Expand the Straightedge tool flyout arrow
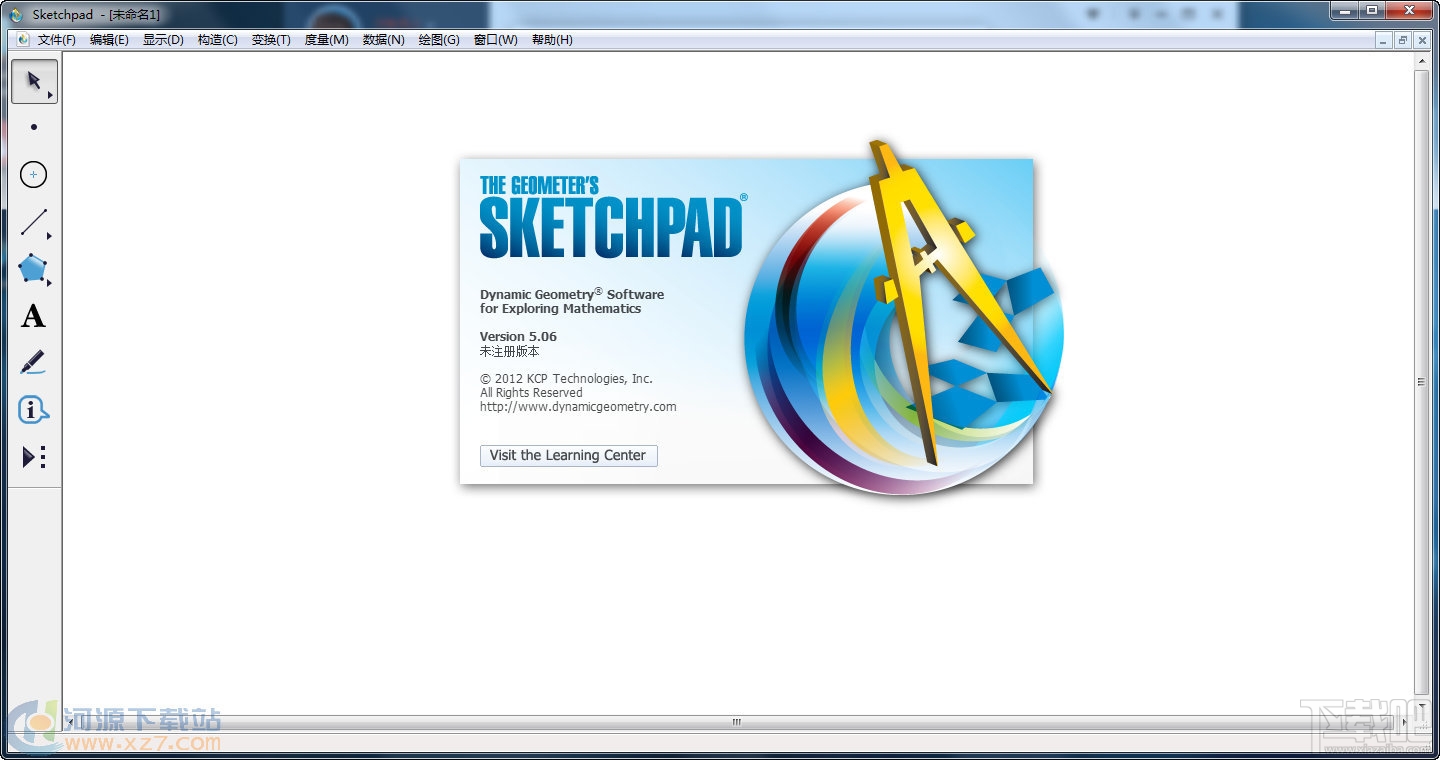This screenshot has height=760, width=1440. tap(47, 234)
